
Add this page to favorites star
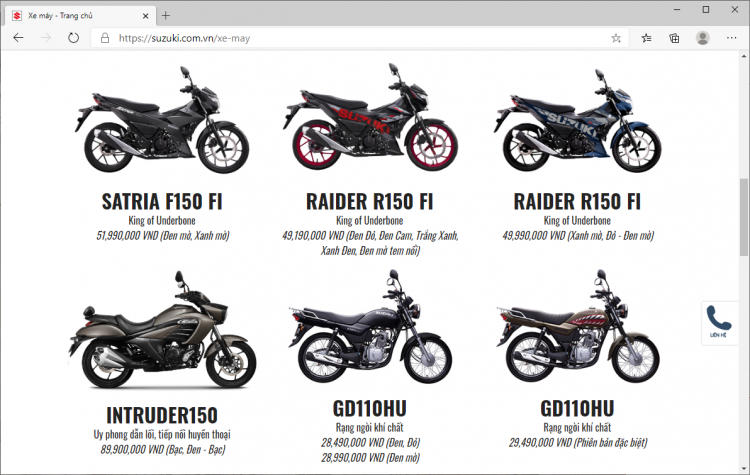point(616,38)
